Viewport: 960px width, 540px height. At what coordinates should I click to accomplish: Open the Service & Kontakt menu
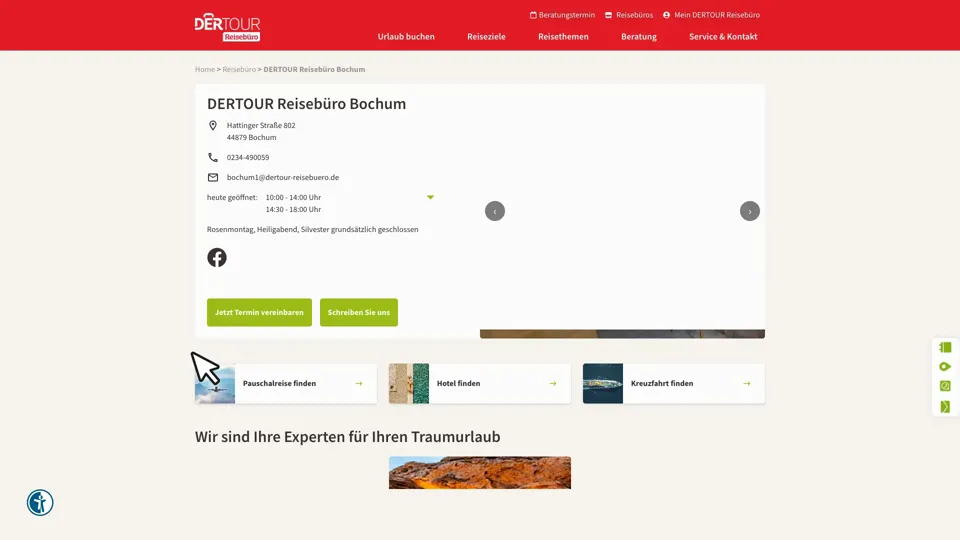pos(723,37)
